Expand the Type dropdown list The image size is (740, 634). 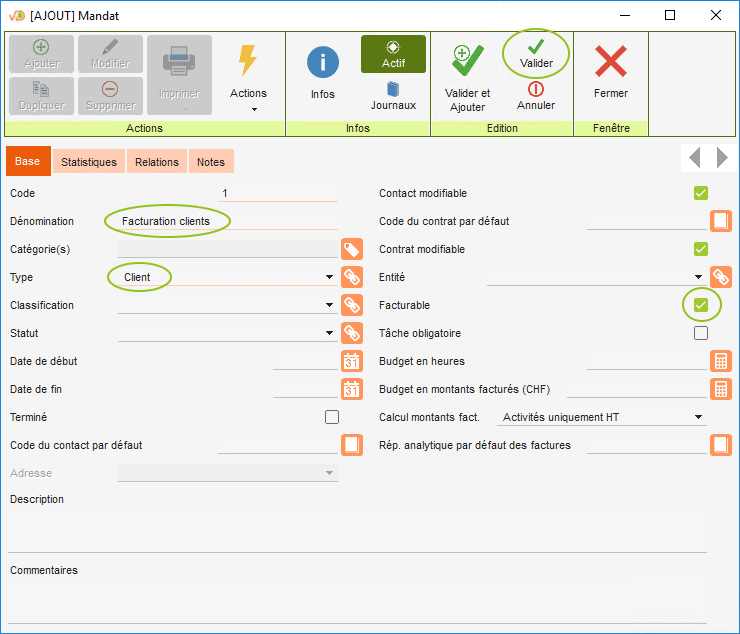click(x=329, y=278)
